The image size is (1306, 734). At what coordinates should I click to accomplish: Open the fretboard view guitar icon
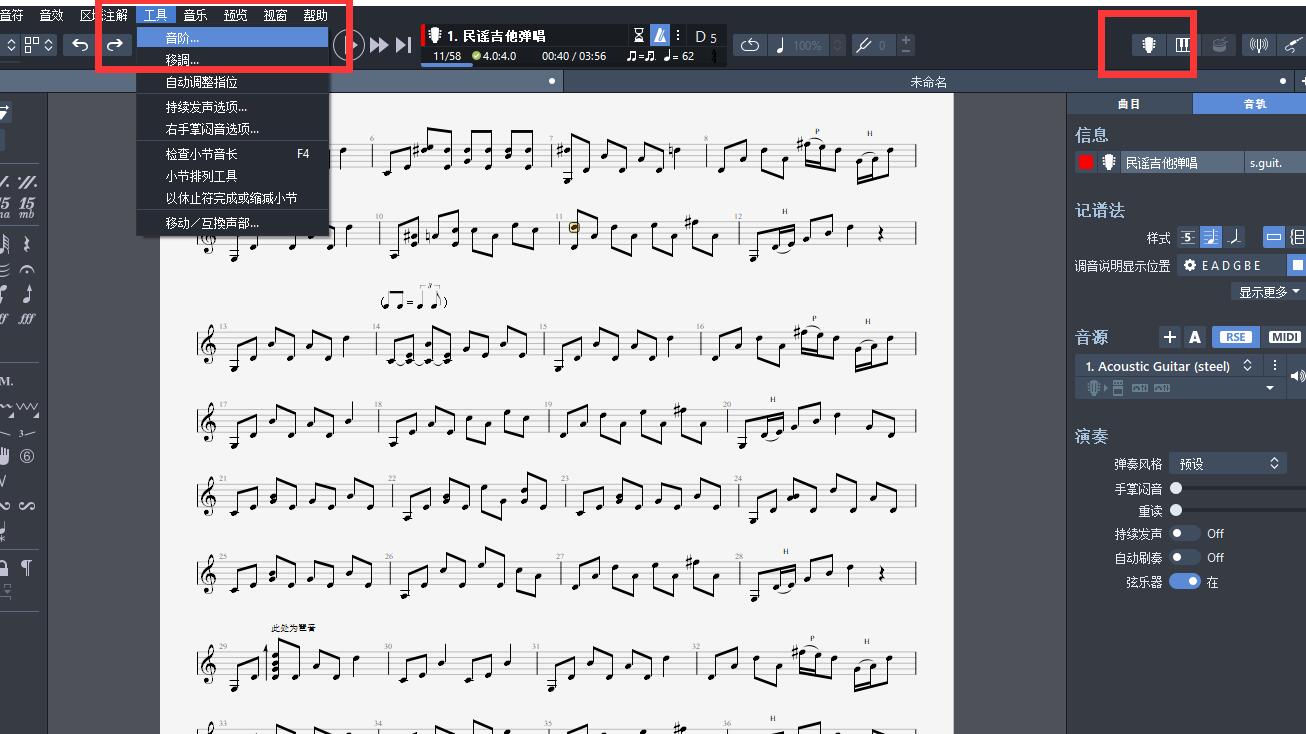coord(1149,45)
